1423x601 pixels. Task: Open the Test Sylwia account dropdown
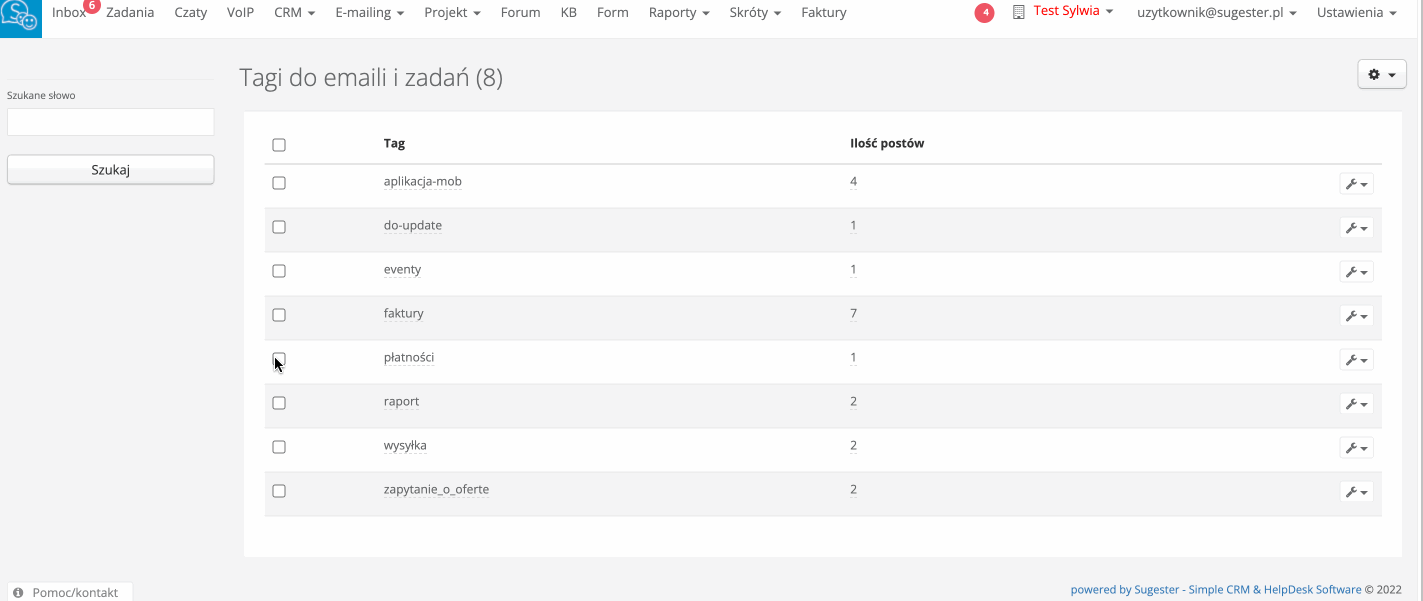click(x=1073, y=12)
